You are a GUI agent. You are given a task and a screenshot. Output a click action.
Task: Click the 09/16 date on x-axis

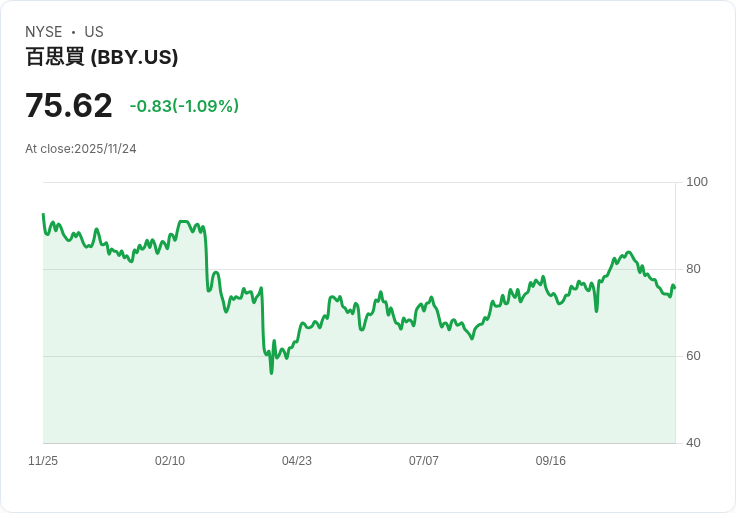click(x=551, y=461)
